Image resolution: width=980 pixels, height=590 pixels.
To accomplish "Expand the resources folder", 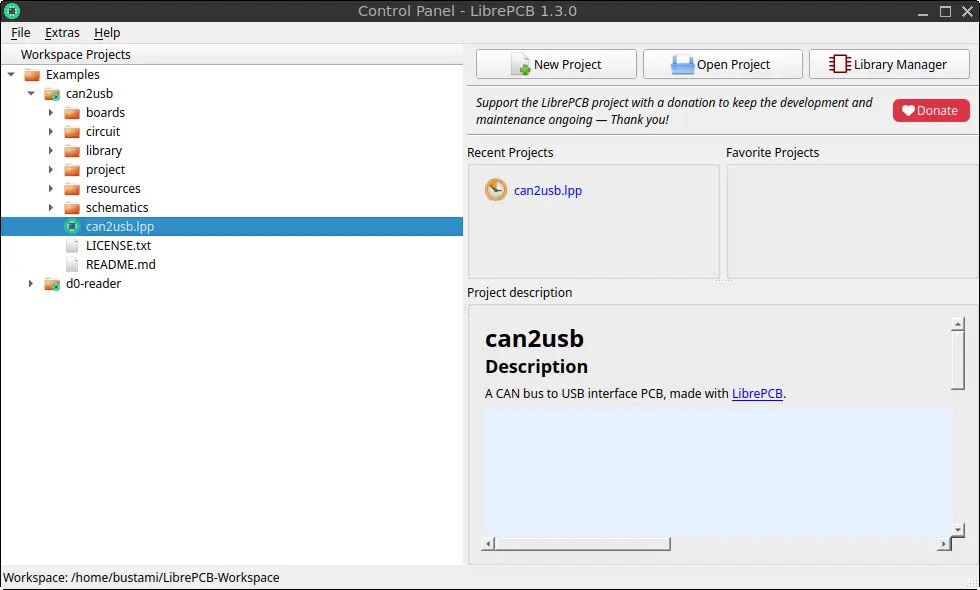I will [51, 188].
